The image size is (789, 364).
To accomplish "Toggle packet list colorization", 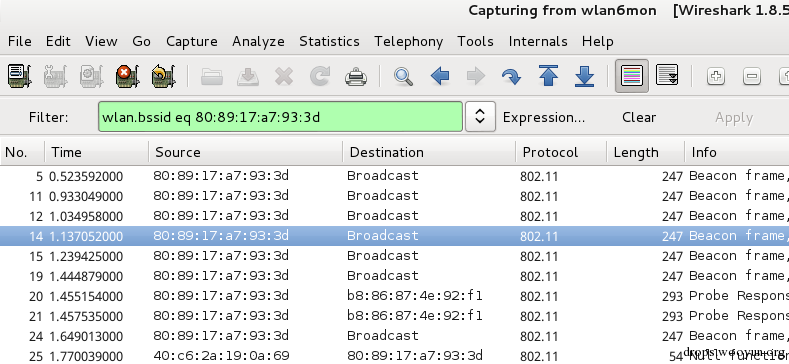I will (632, 76).
